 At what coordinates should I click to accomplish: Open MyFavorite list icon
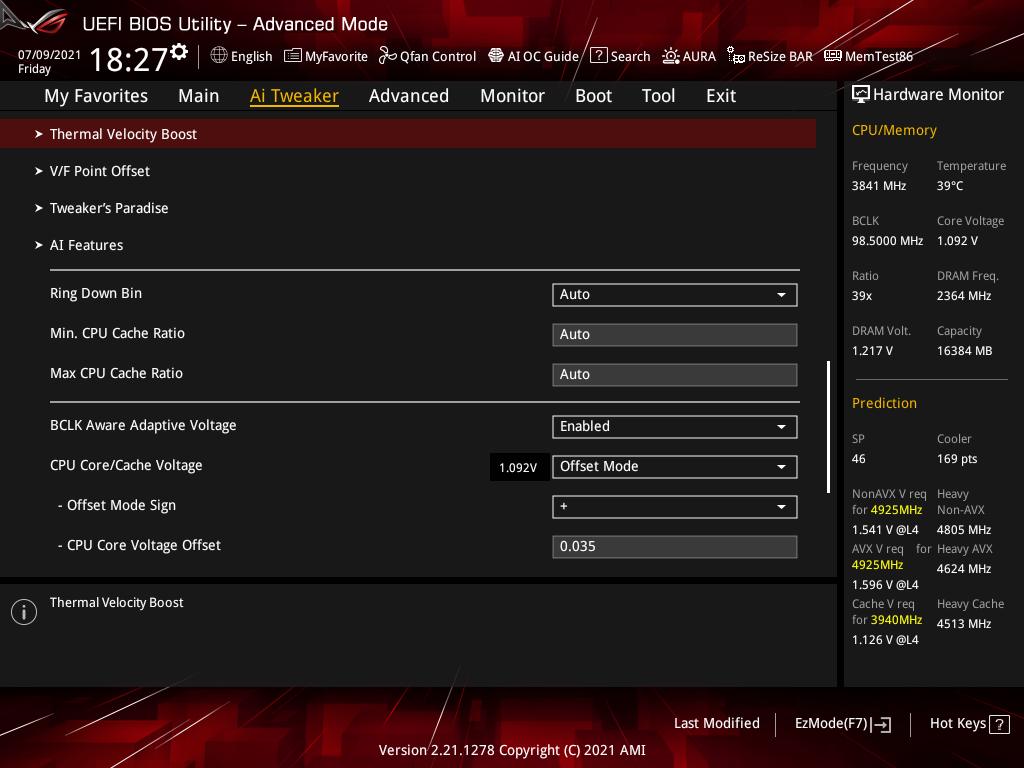(293, 56)
